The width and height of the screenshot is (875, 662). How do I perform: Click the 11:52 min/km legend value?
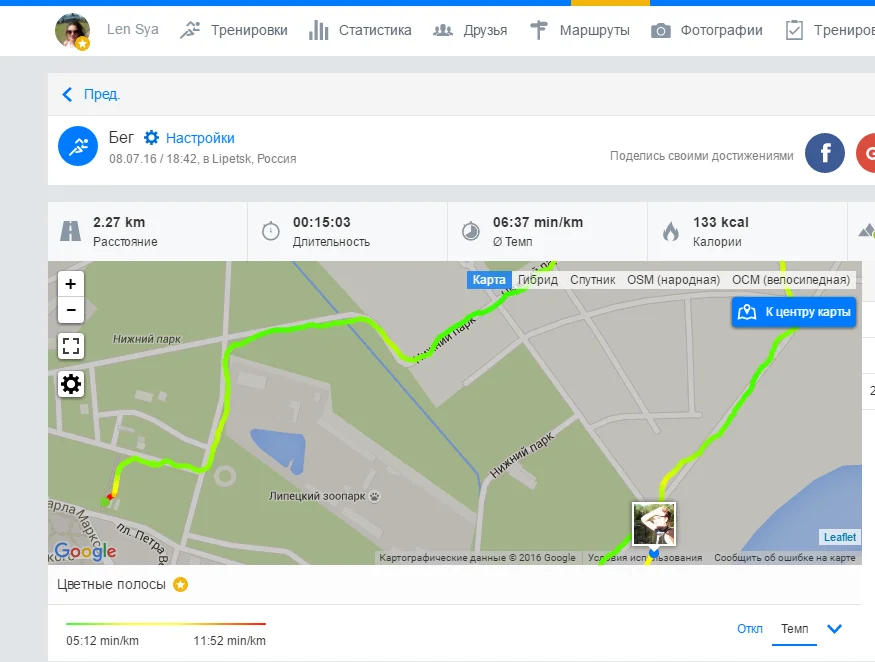229,641
